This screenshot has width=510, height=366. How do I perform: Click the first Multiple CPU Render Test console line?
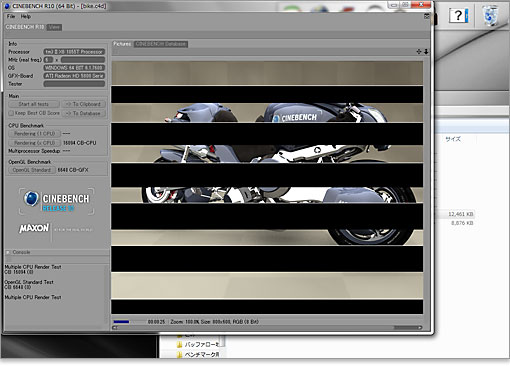33,267
